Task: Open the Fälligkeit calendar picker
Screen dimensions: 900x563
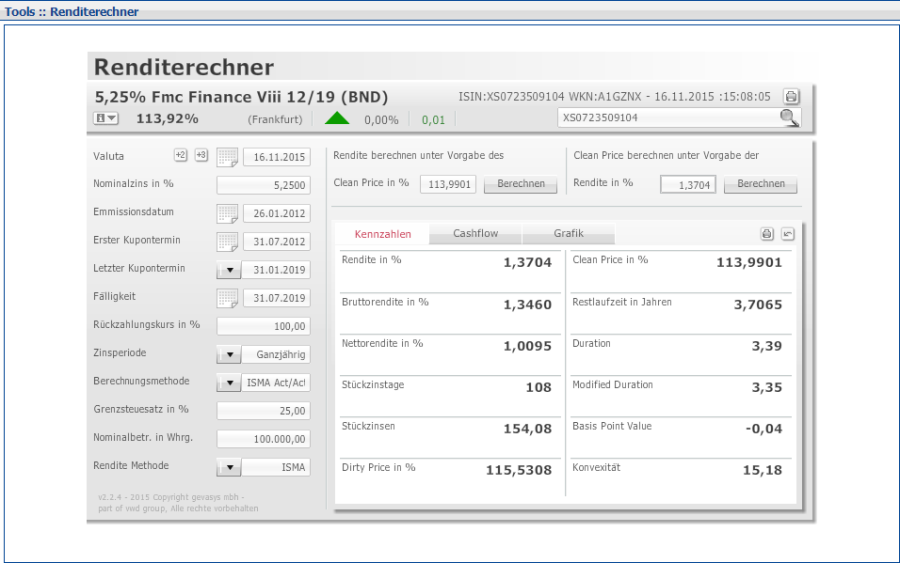Action: click(228, 298)
